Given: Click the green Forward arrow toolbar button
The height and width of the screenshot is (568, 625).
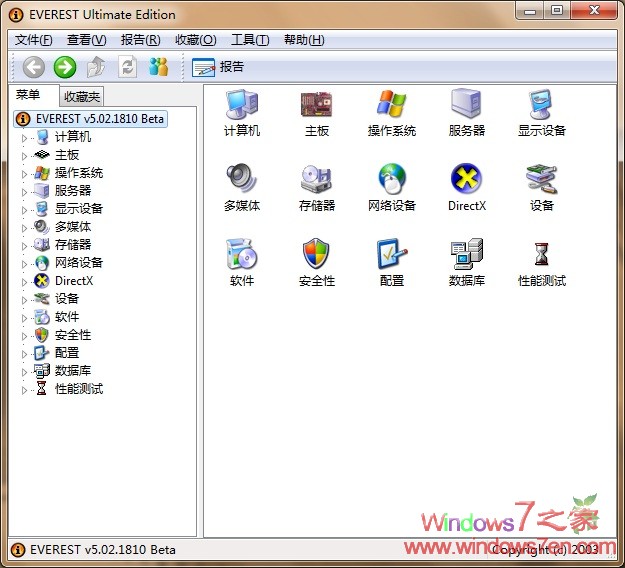Looking at the screenshot, I should (x=65, y=67).
